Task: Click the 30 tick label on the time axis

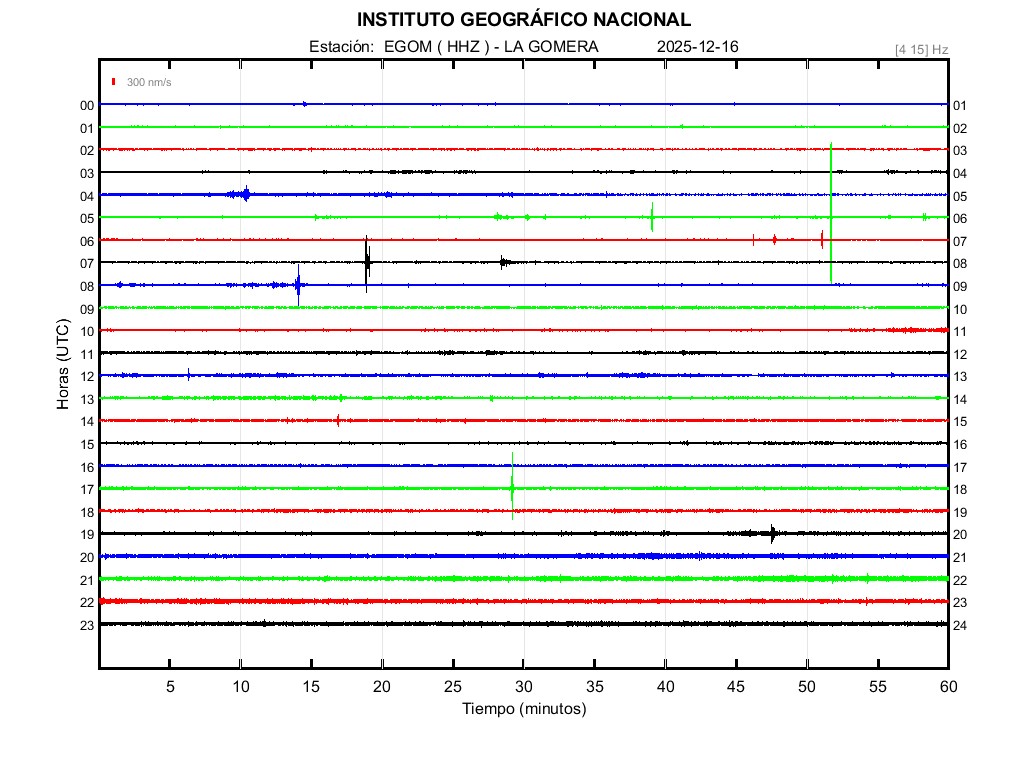Action: (523, 687)
